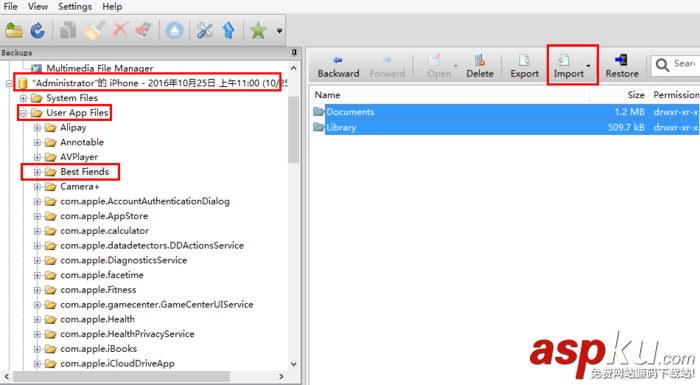This screenshot has height=385, width=700.
Task: Collapse the User App Files folder
Action: click(x=23, y=113)
